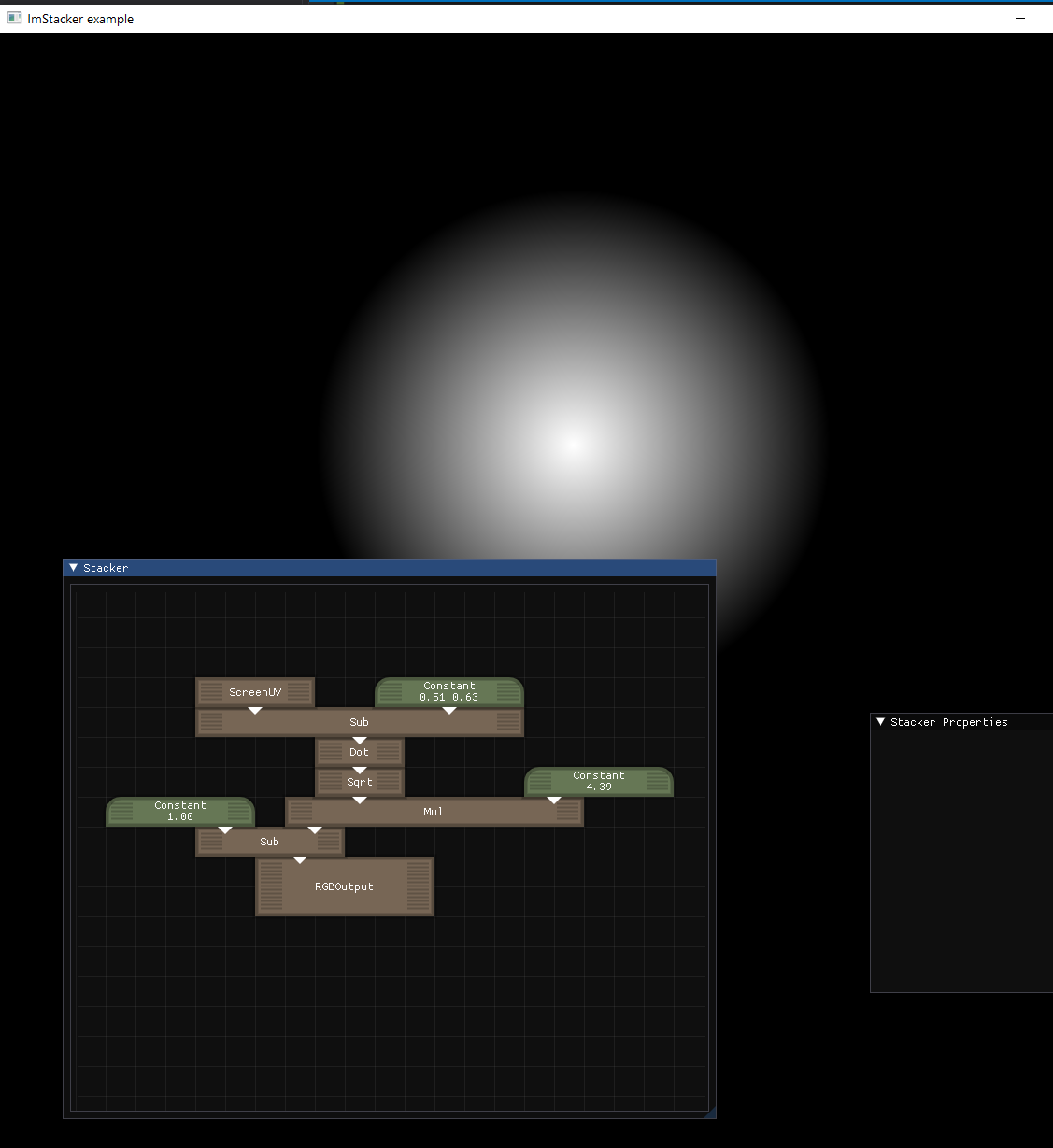Click the Stacker Properties title bar

pos(948,721)
